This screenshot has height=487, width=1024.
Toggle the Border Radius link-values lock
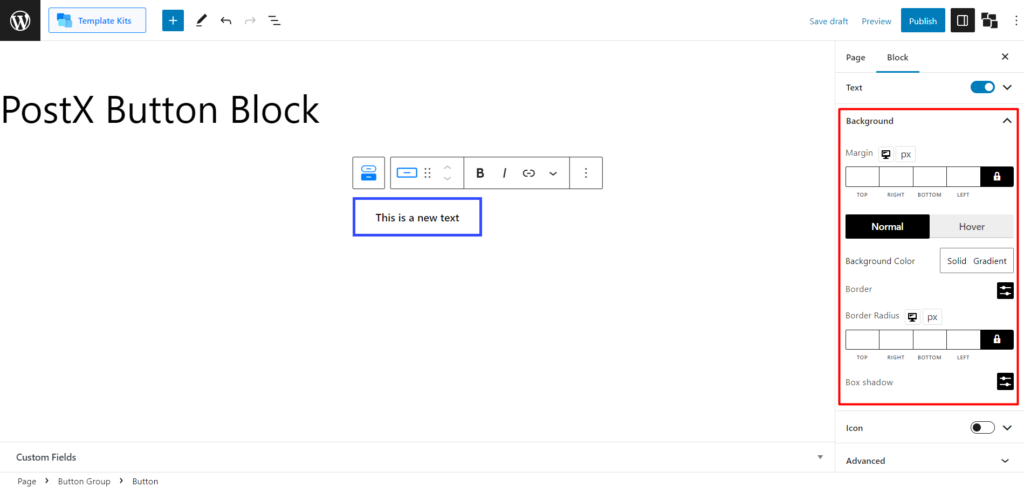997,339
